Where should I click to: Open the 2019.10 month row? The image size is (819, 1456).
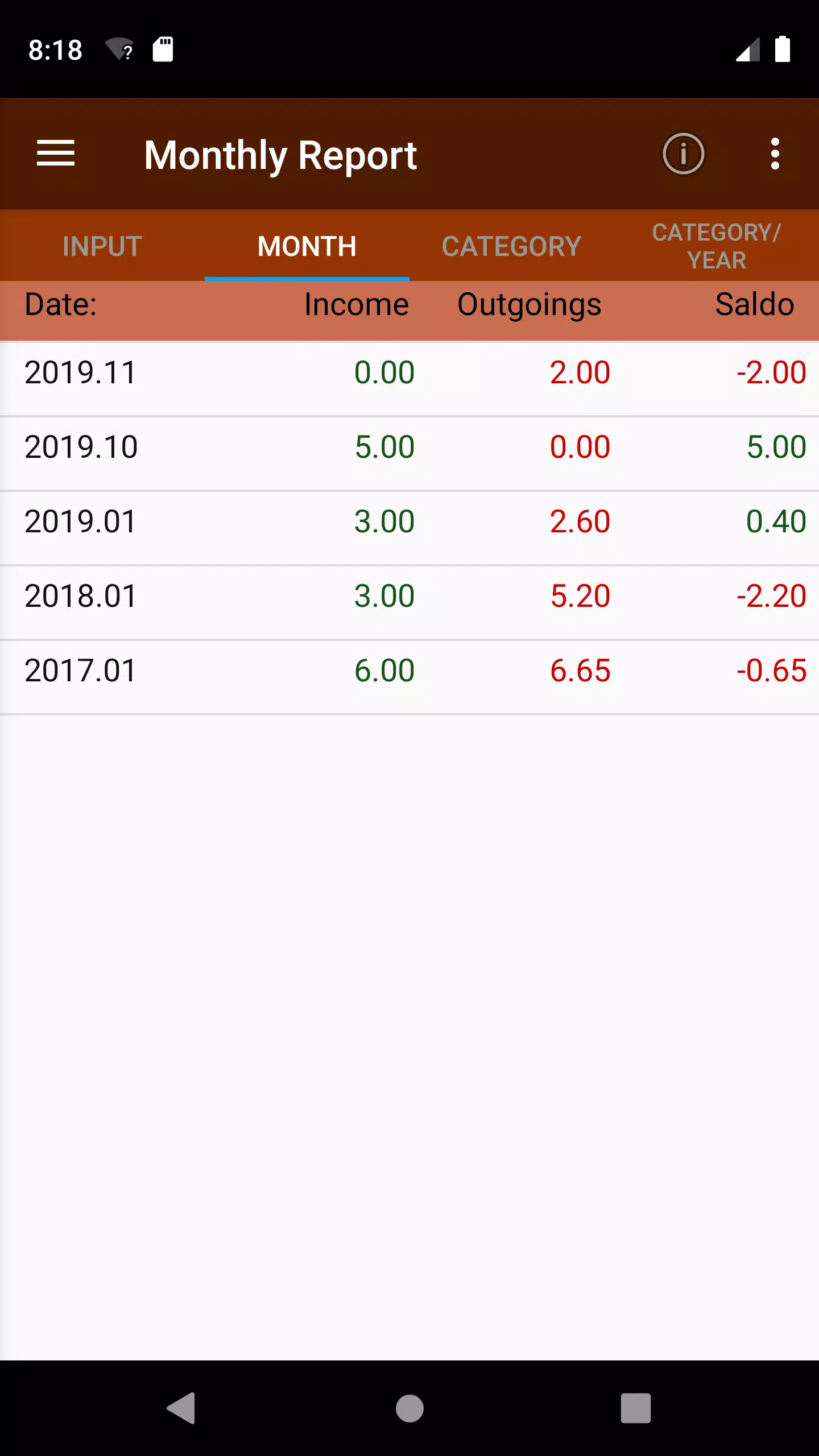pyautogui.click(x=409, y=453)
